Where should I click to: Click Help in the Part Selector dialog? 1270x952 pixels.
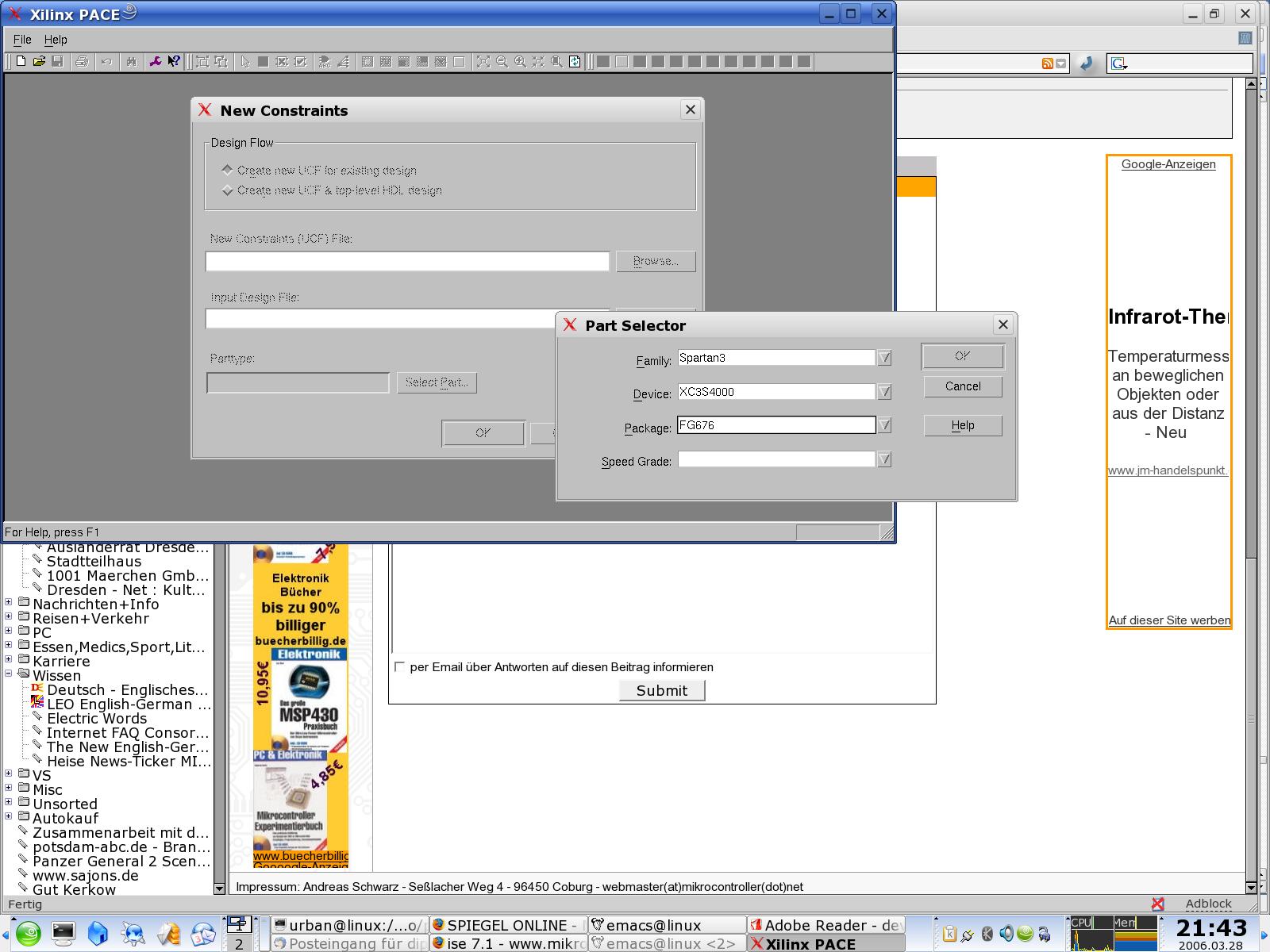pyautogui.click(x=963, y=425)
